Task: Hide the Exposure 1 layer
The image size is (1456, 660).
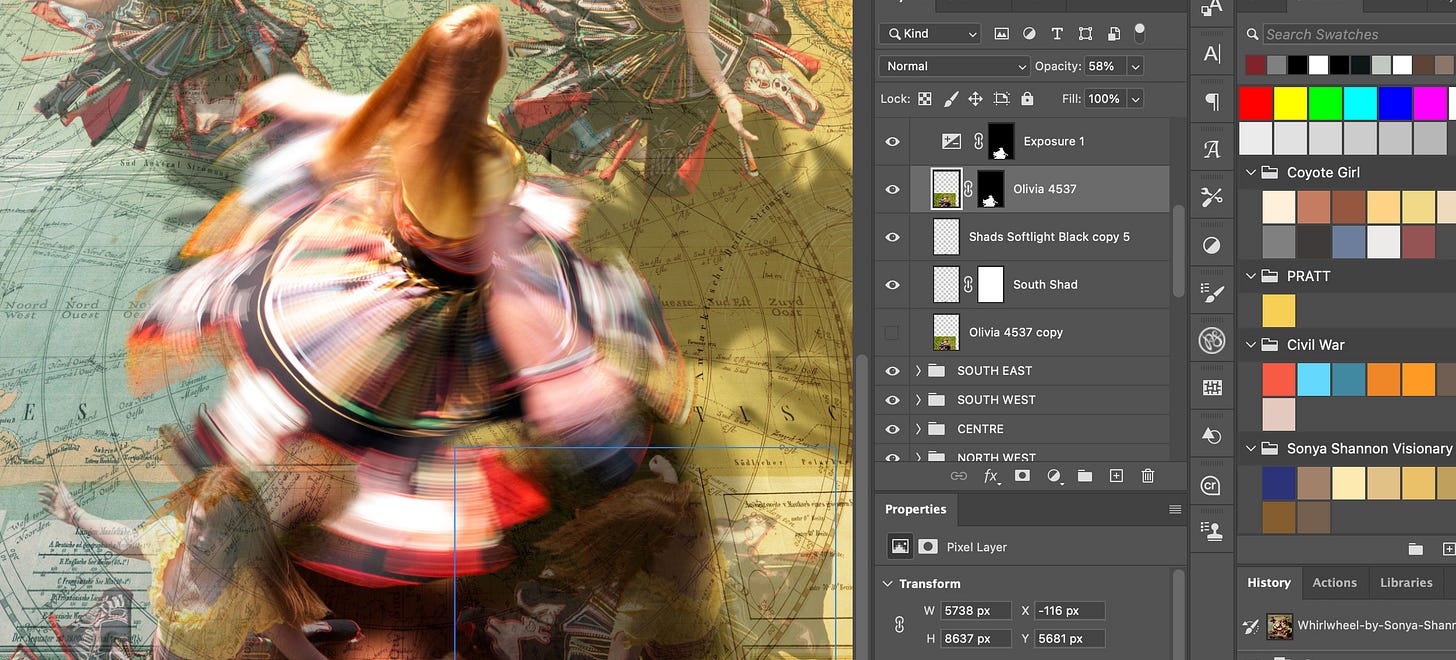Action: point(892,142)
